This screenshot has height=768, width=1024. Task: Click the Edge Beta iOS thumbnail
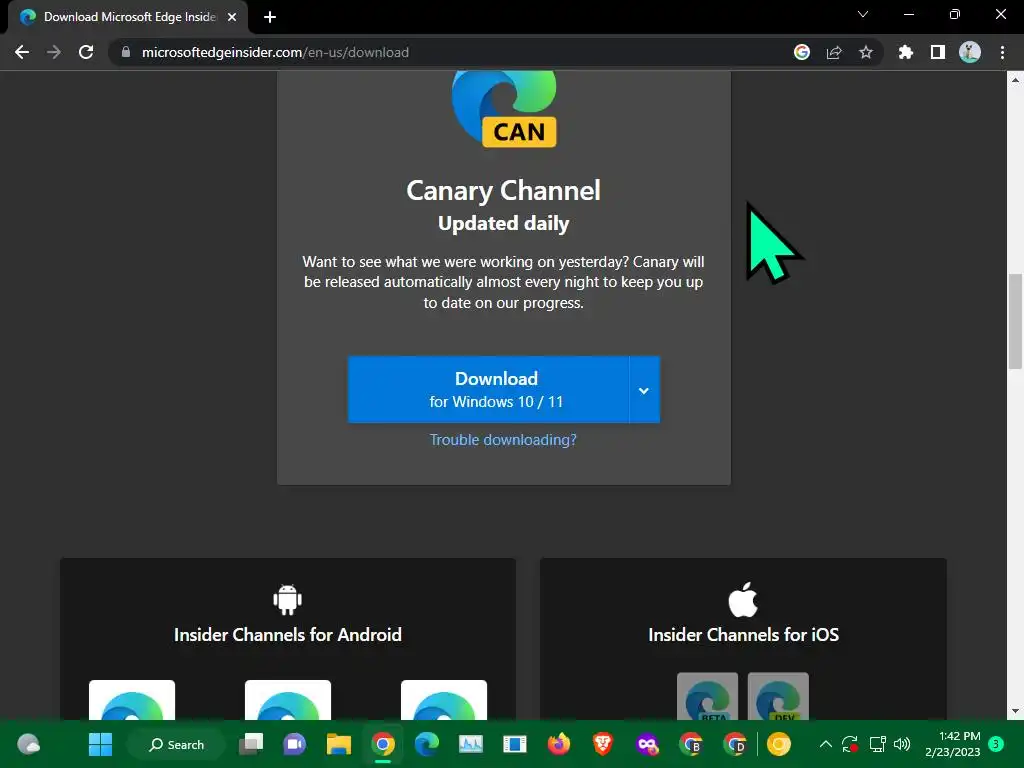pyautogui.click(x=707, y=697)
